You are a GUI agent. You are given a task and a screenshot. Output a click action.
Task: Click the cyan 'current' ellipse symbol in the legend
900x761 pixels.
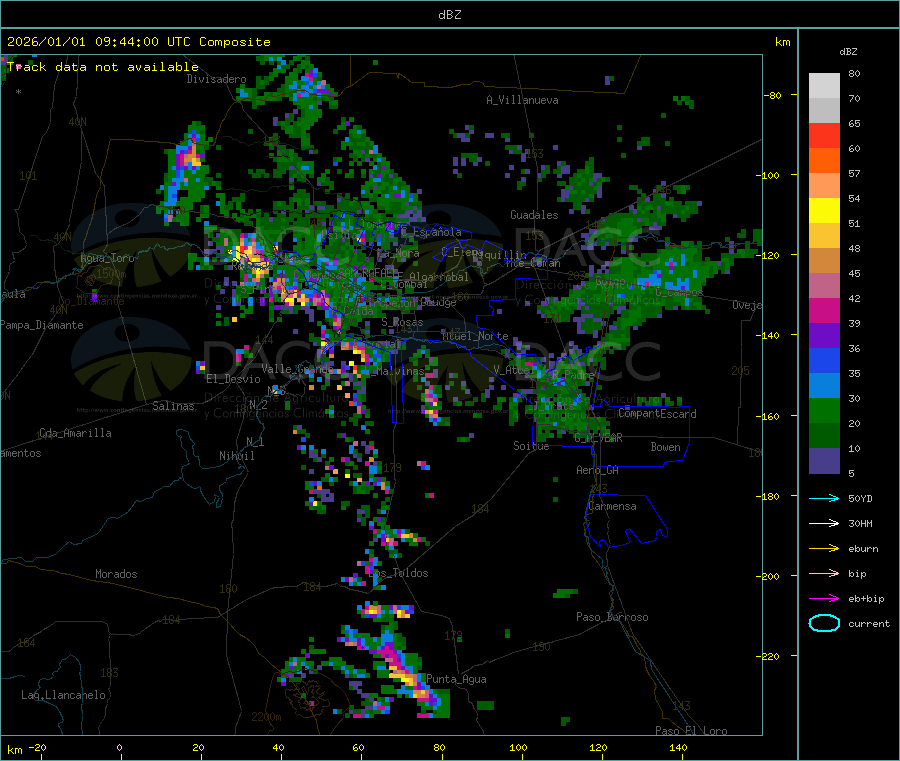click(x=824, y=623)
